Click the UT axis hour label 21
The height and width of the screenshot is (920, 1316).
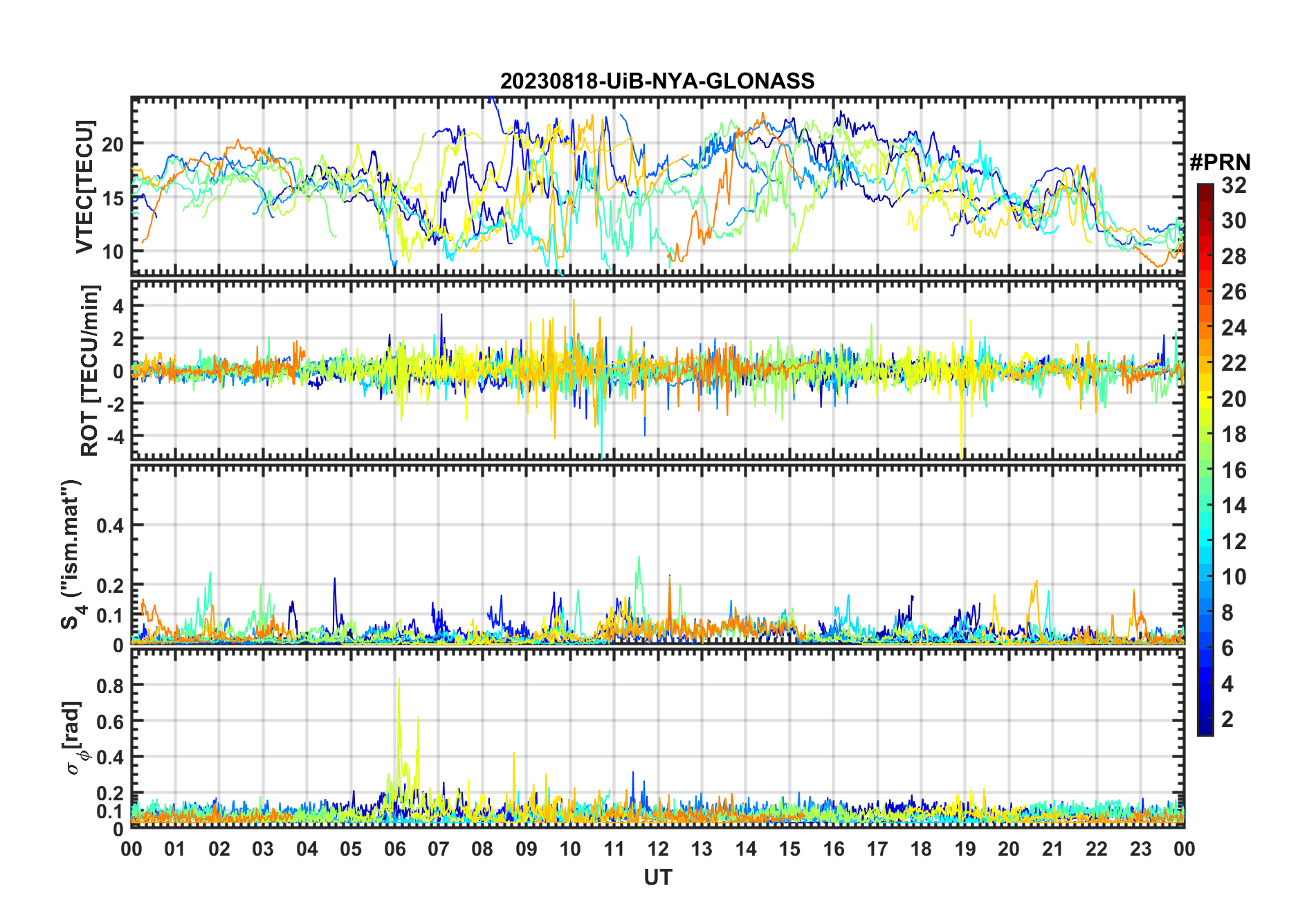tap(1053, 849)
